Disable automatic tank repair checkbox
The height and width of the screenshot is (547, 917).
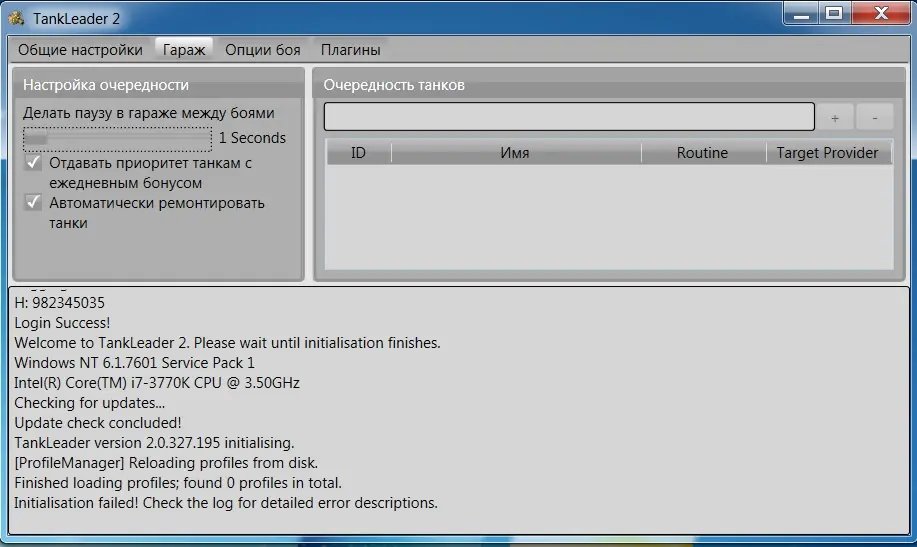34,202
